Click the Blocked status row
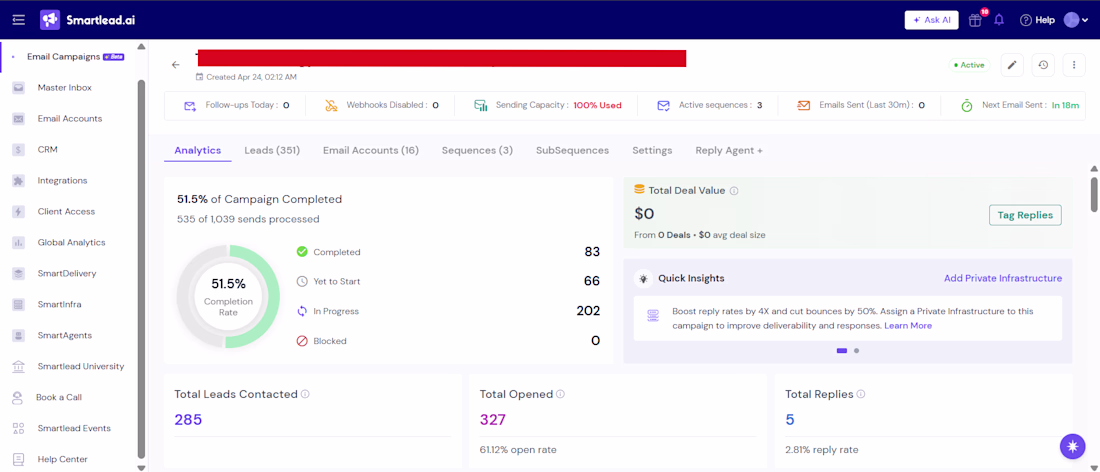The width and height of the screenshot is (1100, 472). point(448,341)
